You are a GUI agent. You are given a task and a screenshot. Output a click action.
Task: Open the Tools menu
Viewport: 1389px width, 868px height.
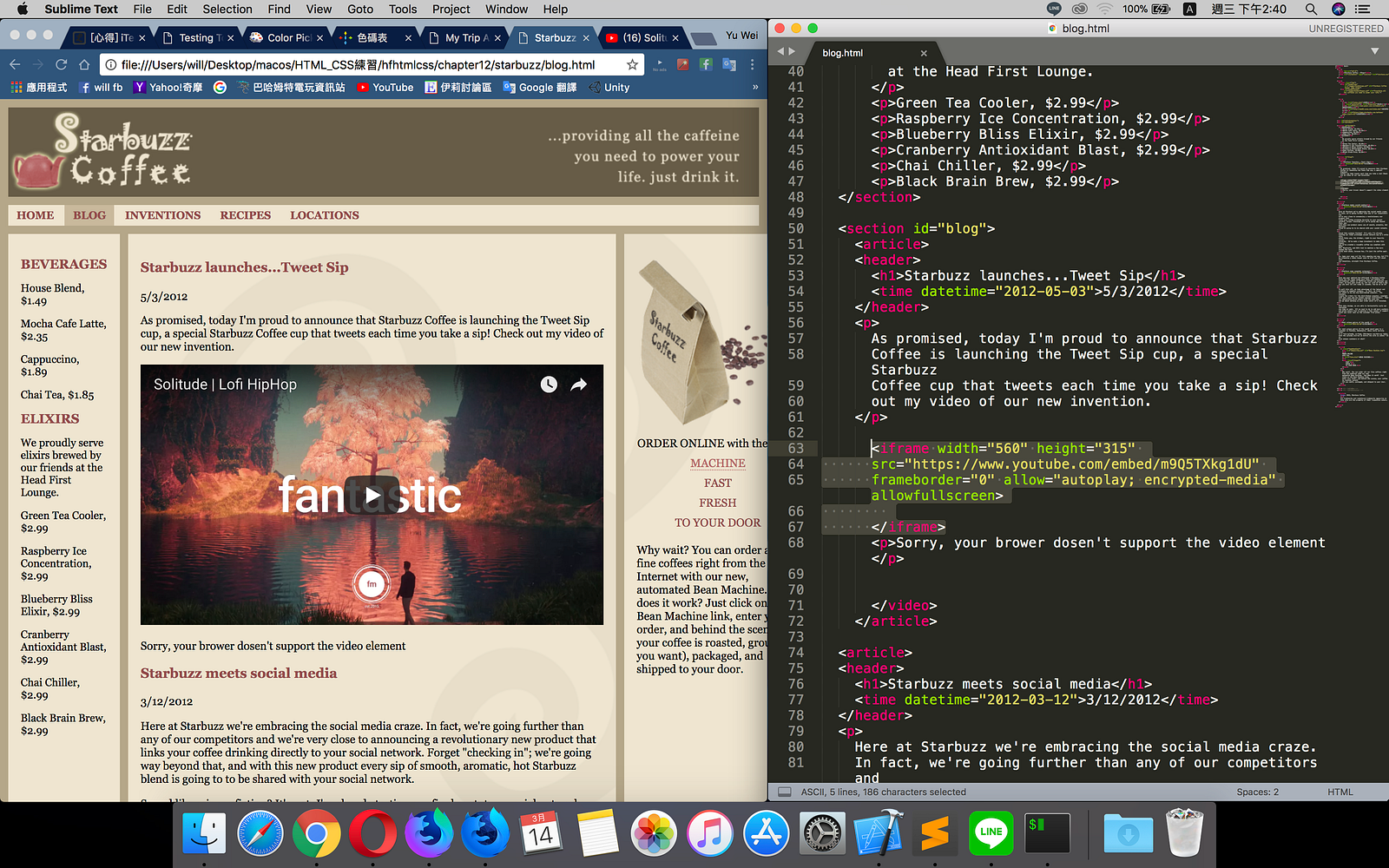(x=403, y=9)
